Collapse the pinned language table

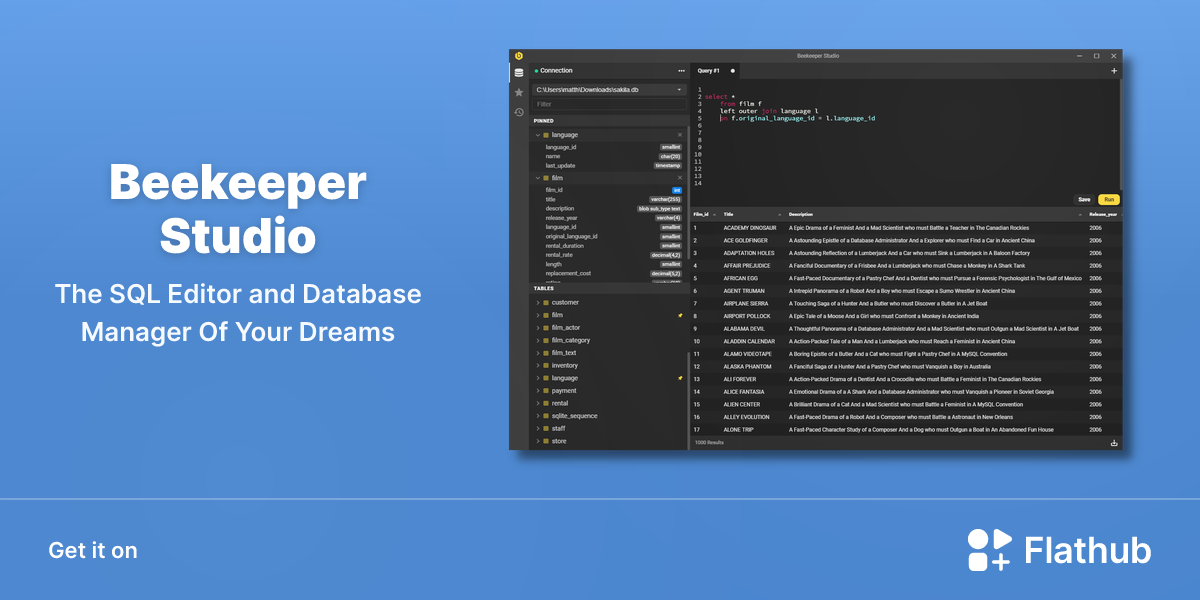[x=537, y=134]
